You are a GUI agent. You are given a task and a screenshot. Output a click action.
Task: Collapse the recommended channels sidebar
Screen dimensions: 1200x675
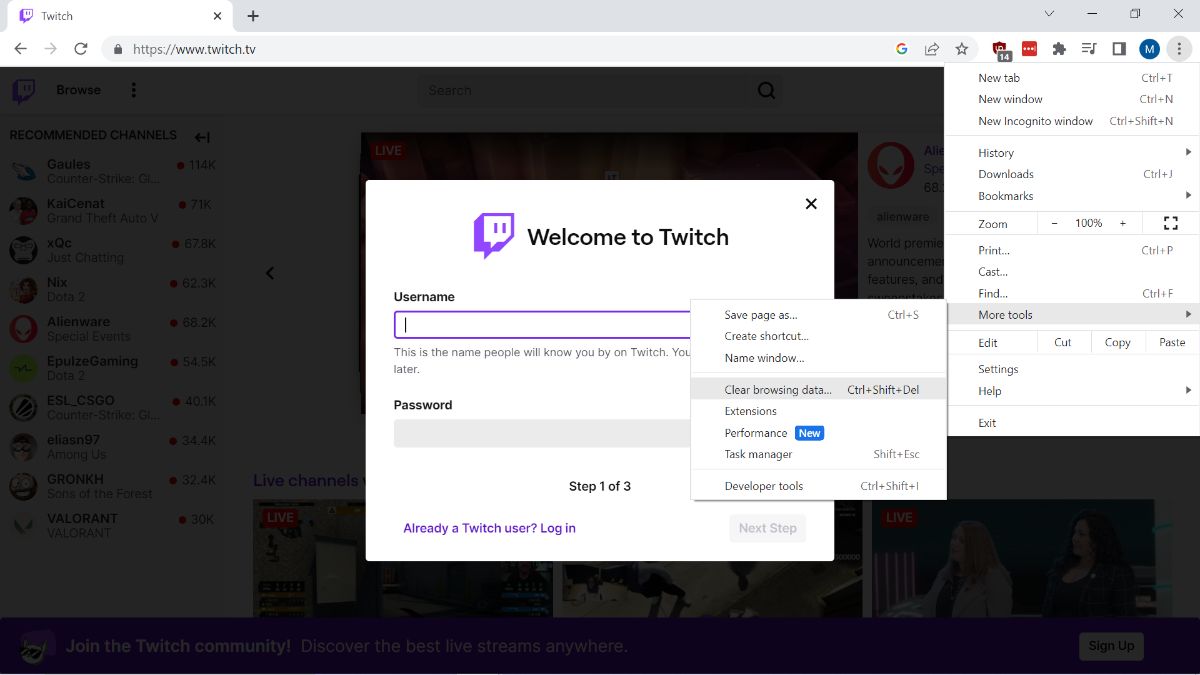[202, 137]
